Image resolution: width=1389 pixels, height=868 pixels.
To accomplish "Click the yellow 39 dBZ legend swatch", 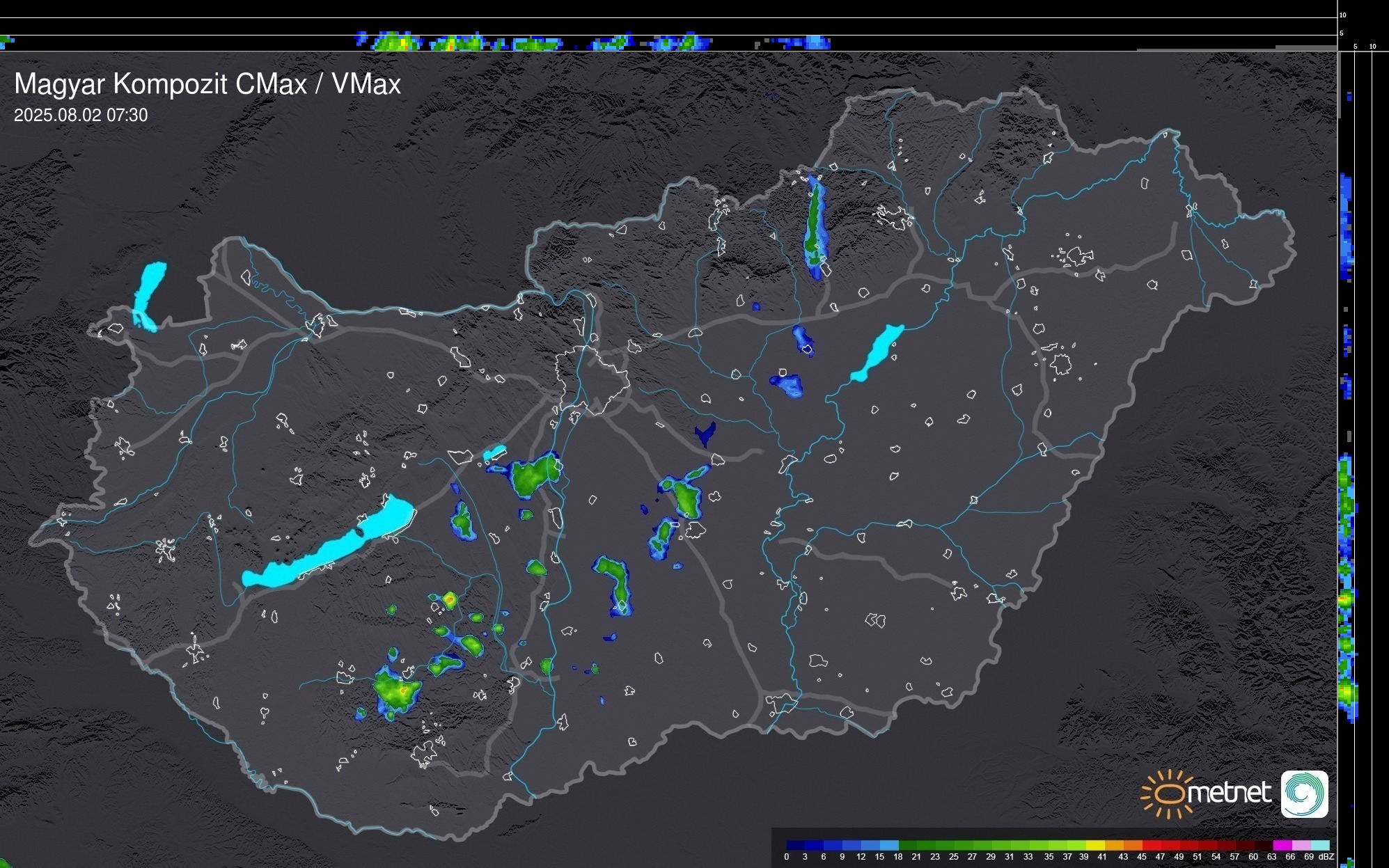I will 1096,845.
